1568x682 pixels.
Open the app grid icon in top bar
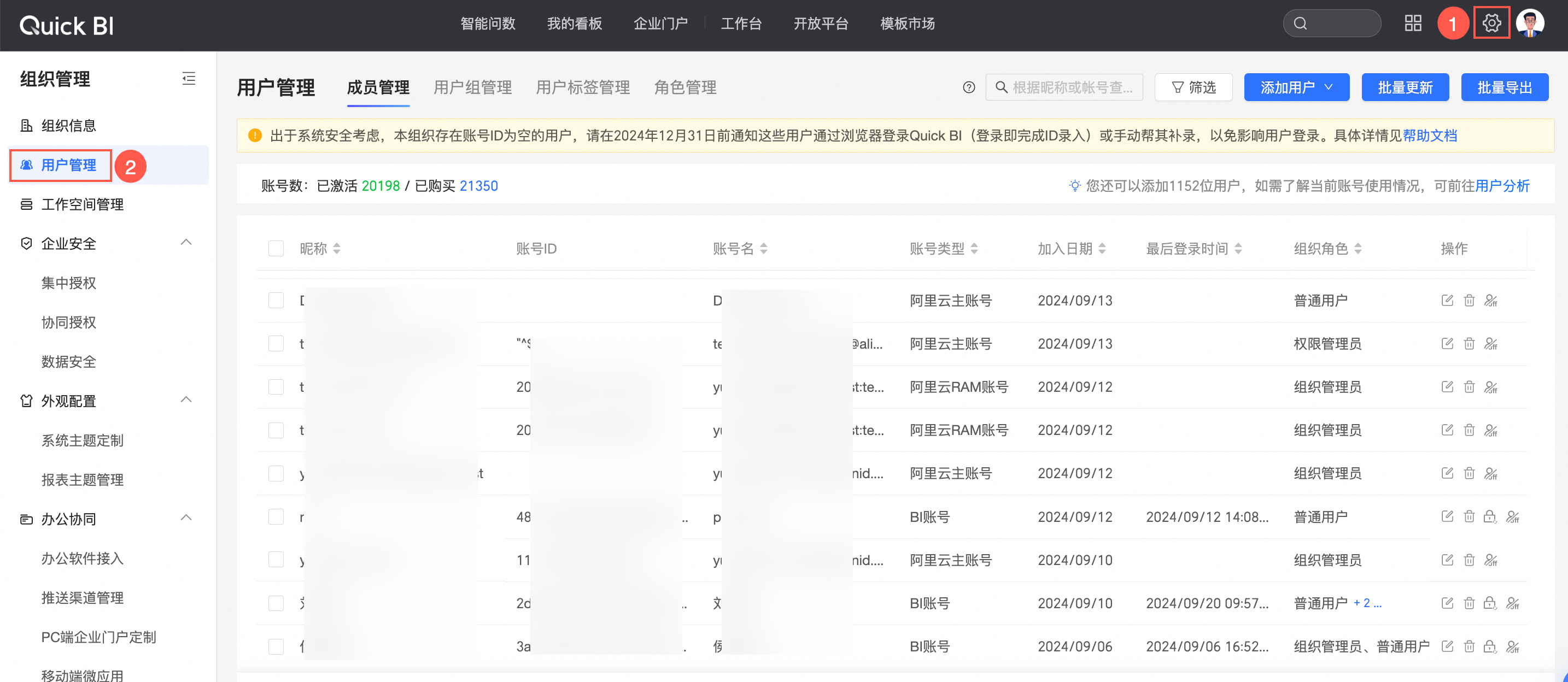[1413, 23]
